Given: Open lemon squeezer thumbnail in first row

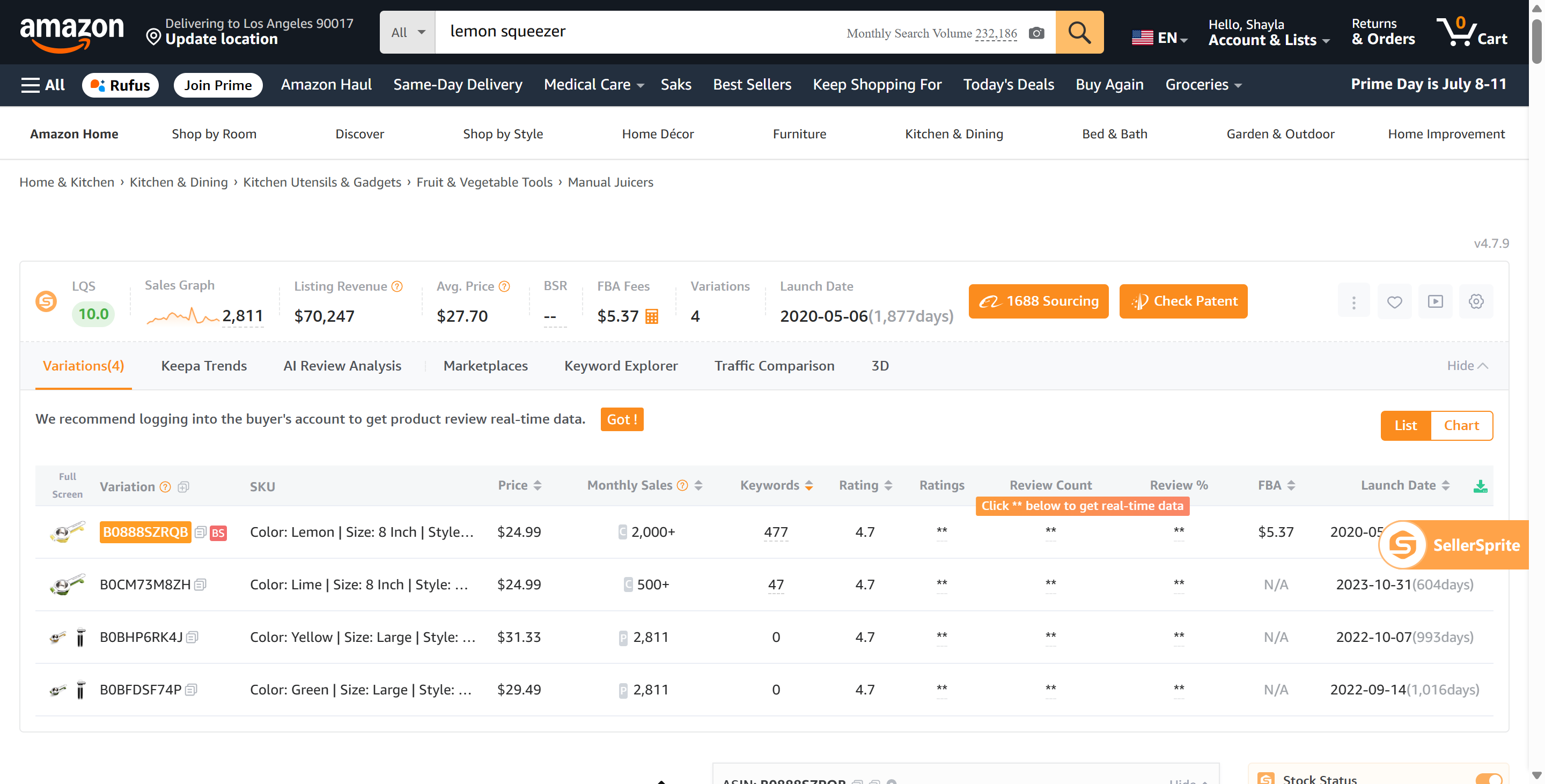Looking at the screenshot, I should (x=67, y=532).
